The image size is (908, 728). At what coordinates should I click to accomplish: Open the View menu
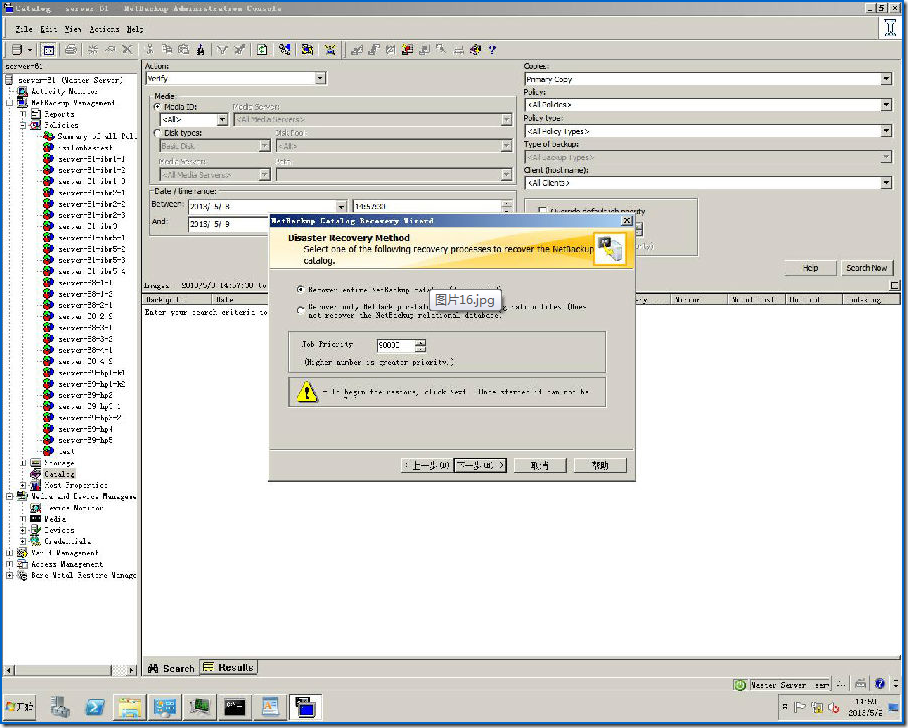(x=73, y=29)
